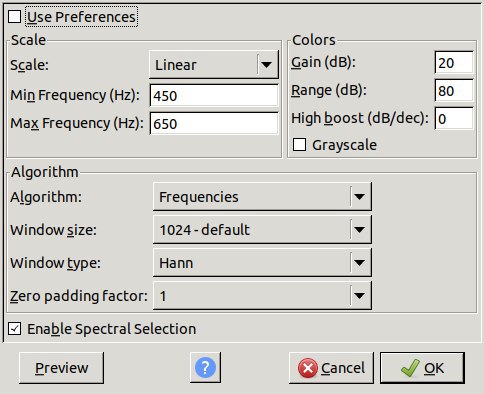Enable the Grayscale checkbox
This screenshot has width=484, height=394.
click(x=299, y=145)
